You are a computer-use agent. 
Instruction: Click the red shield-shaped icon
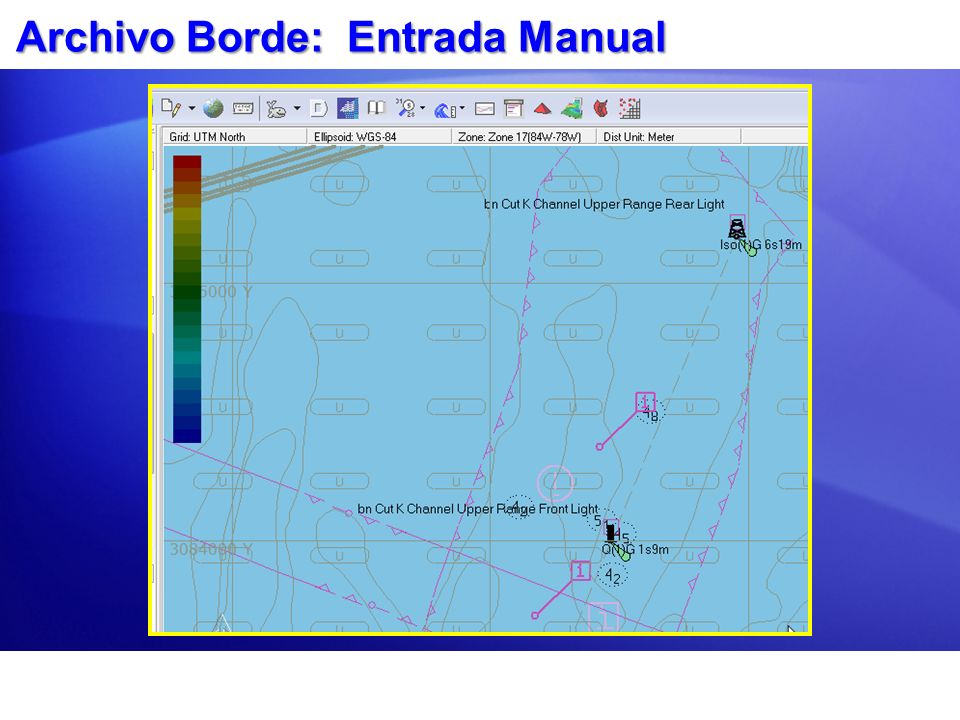[x=601, y=108]
